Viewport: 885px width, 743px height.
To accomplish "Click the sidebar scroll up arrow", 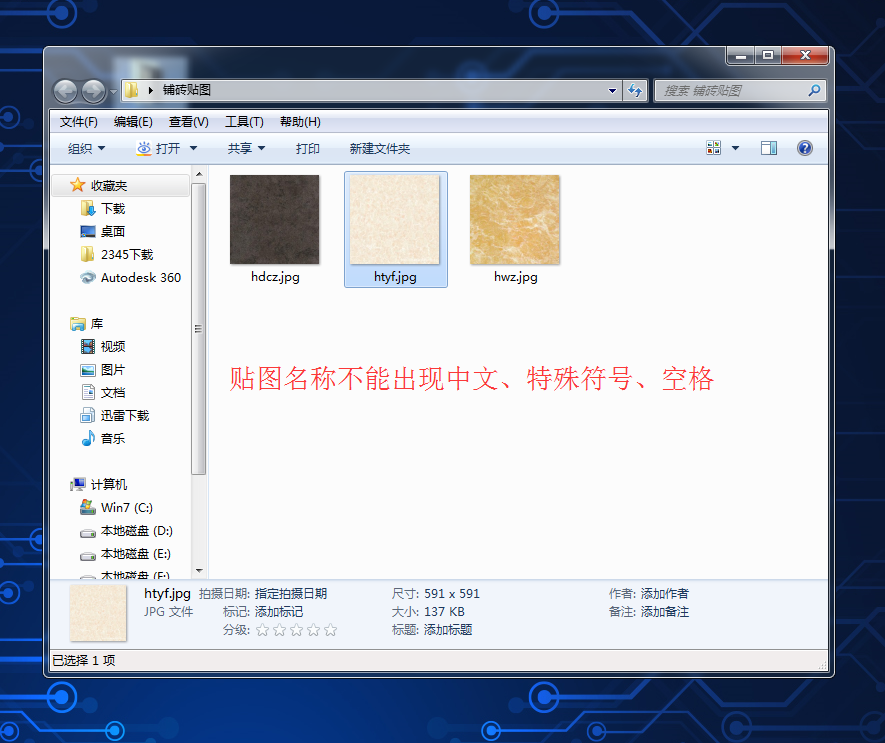I will click(x=199, y=174).
